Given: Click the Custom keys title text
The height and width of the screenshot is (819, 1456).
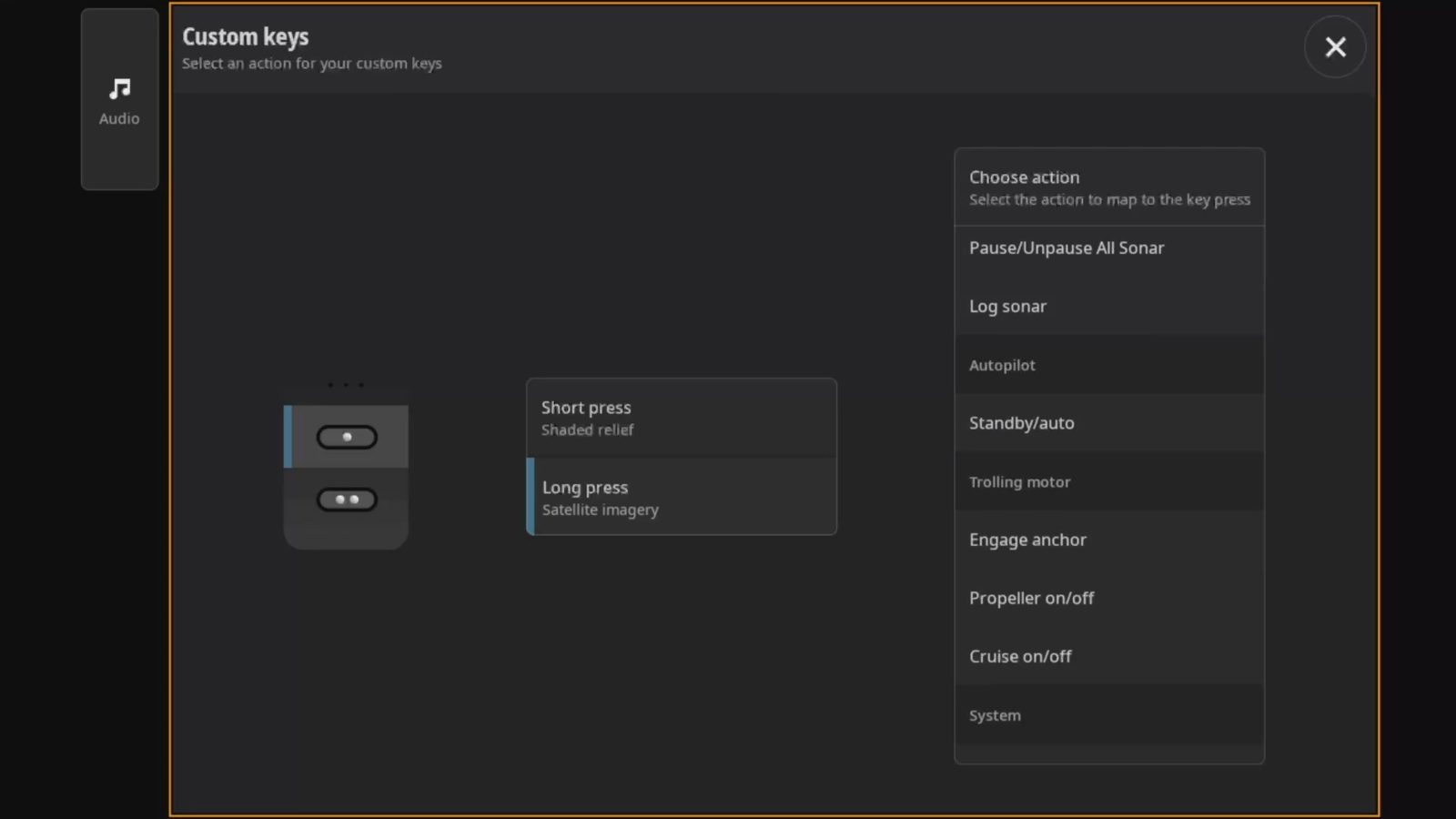Looking at the screenshot, I should [x=246, y=37].
